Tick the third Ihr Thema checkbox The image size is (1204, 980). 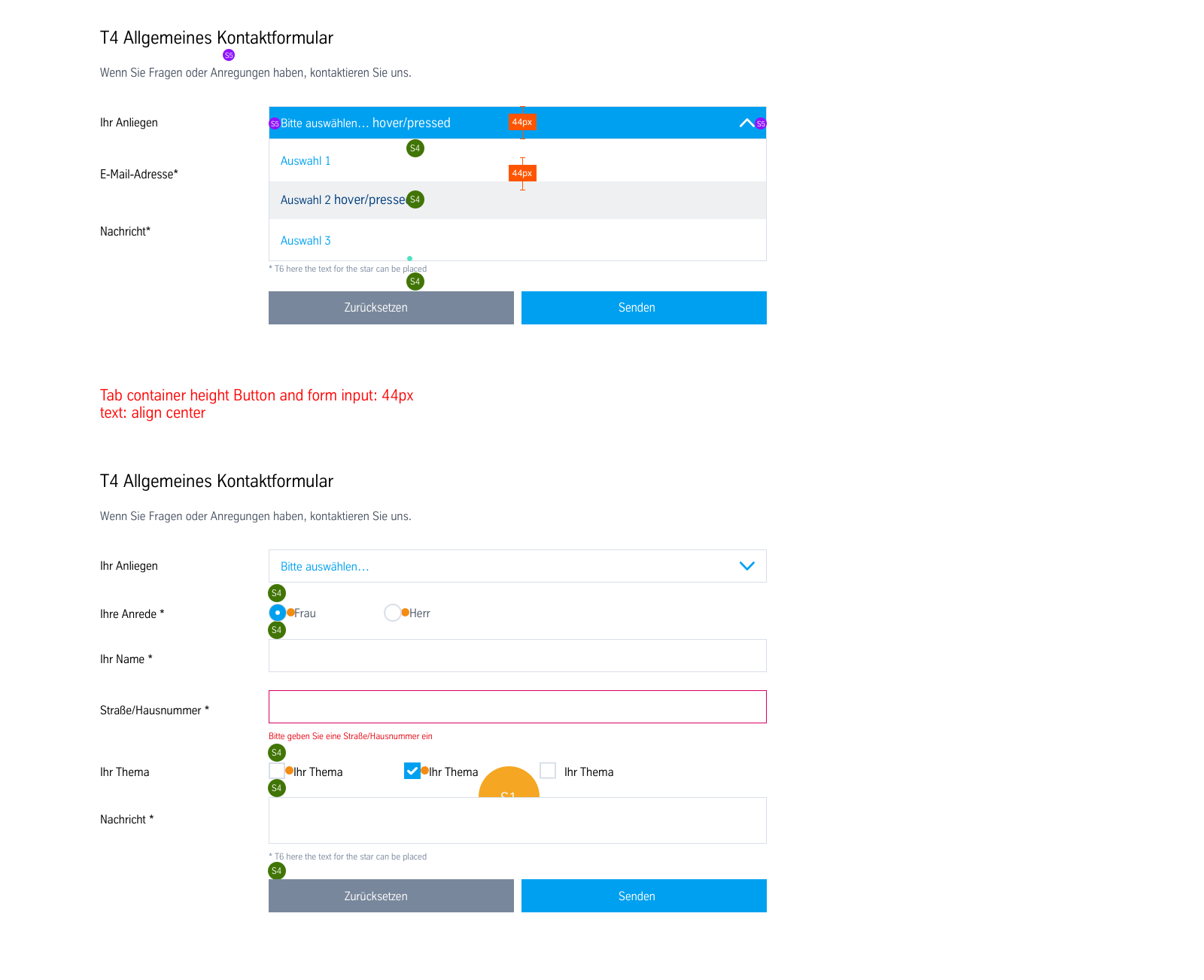click(x=548, y=771)
